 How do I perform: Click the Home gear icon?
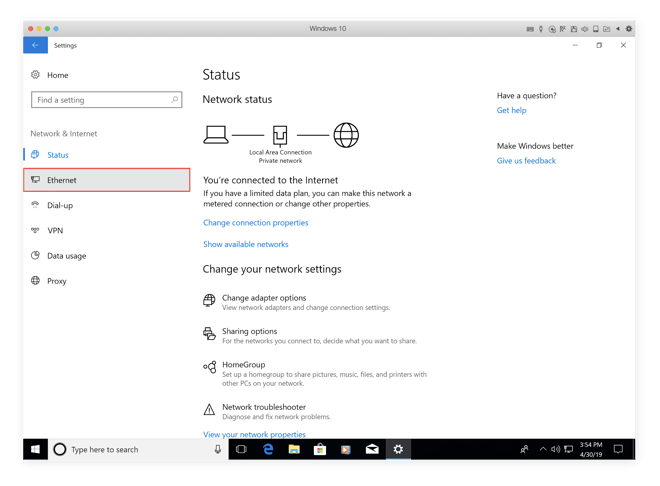click(x=35, y=75)
